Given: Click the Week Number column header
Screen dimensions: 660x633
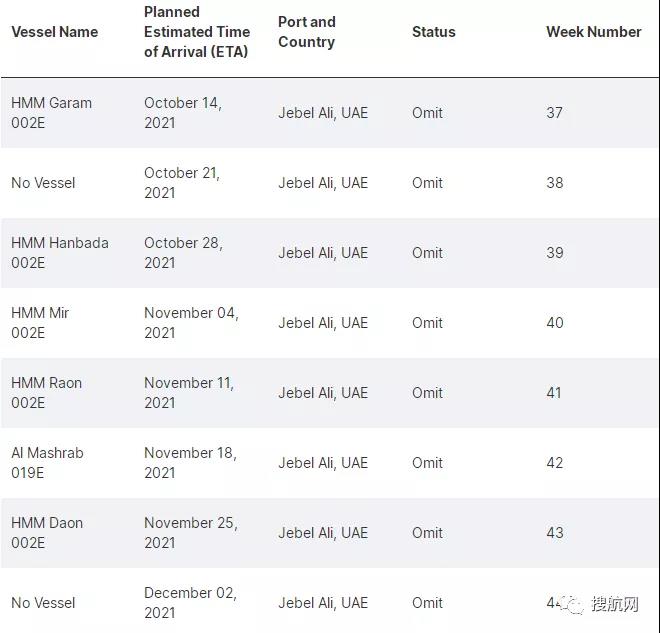Looking at the screenshot, I should coord(593,32).
